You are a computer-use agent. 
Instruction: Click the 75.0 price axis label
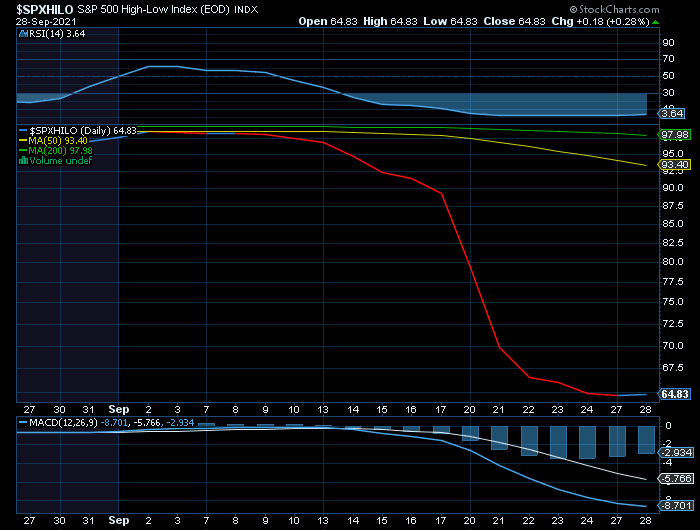pos(673,302)
